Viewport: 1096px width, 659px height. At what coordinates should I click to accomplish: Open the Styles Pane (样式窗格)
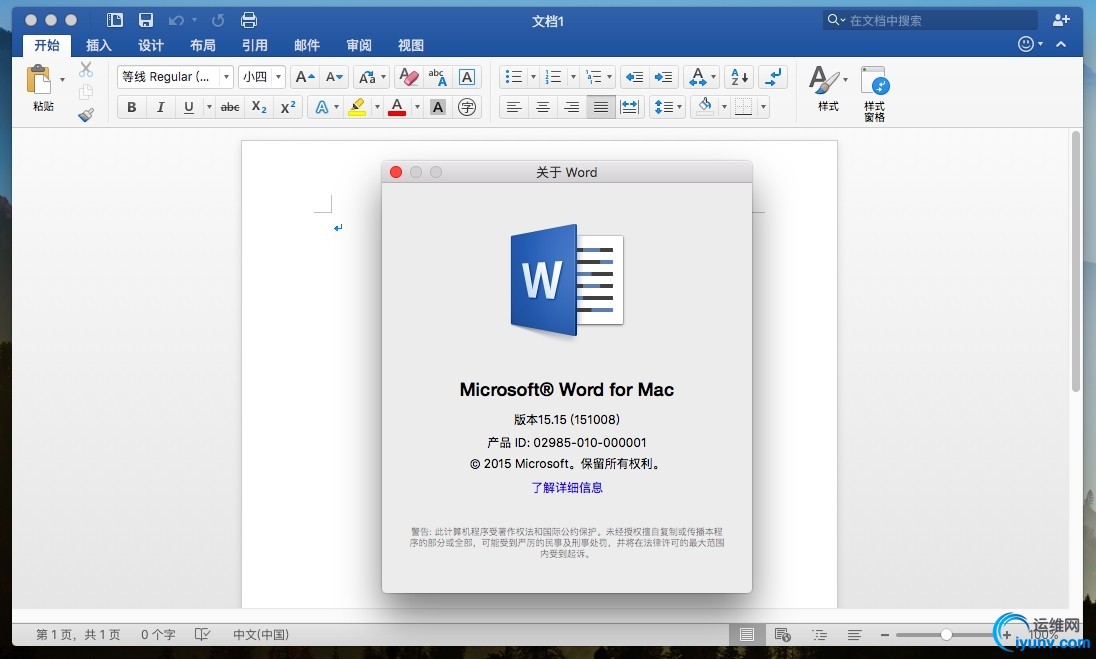[x=874, y=94]
